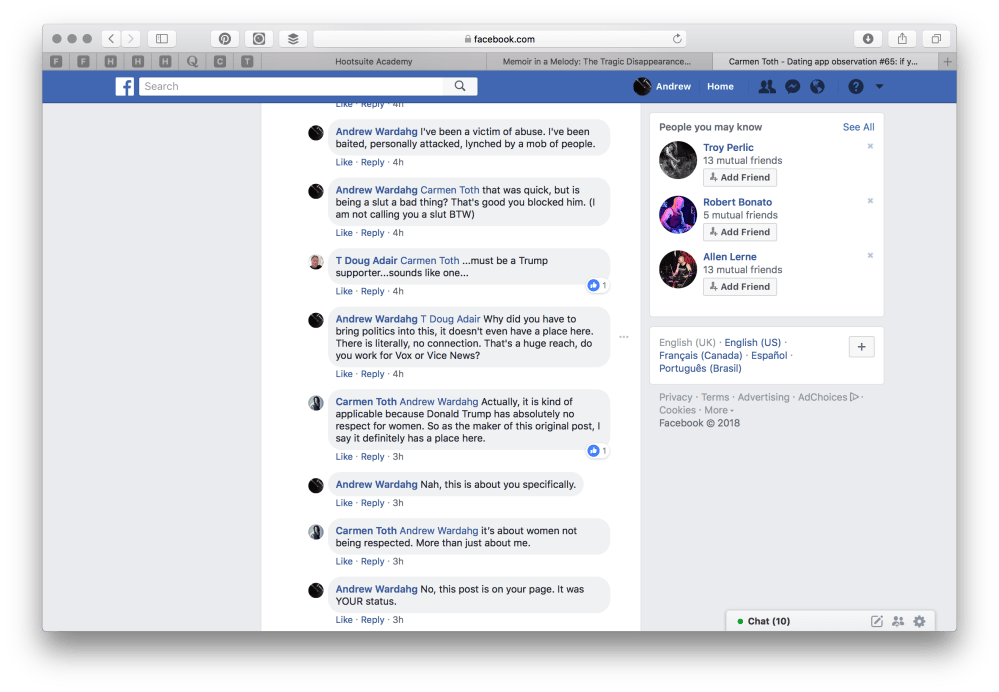This screenshot has width=999, height=692.
Task: Click the Facebook logo icon
Action: click(x=125, y=87)
